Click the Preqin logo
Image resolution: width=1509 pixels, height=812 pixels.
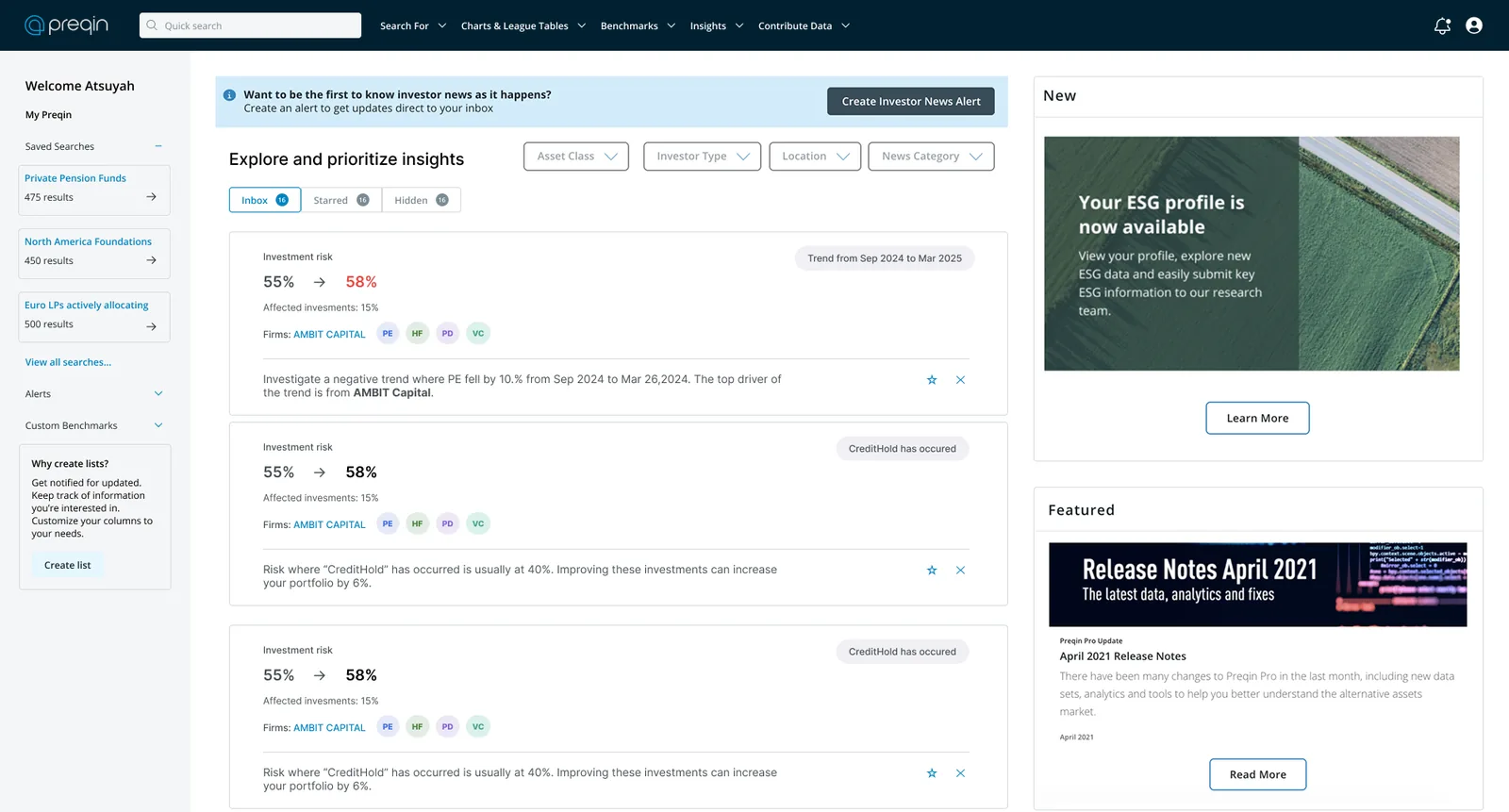66,25
